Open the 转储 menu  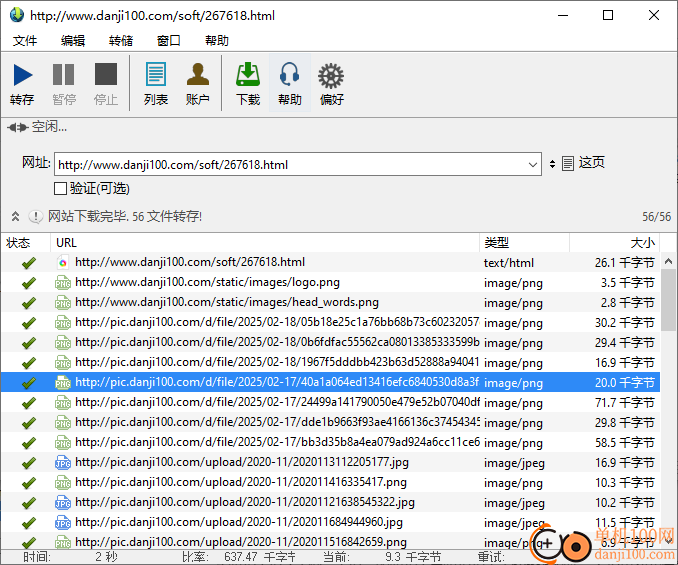pos(121,41)
